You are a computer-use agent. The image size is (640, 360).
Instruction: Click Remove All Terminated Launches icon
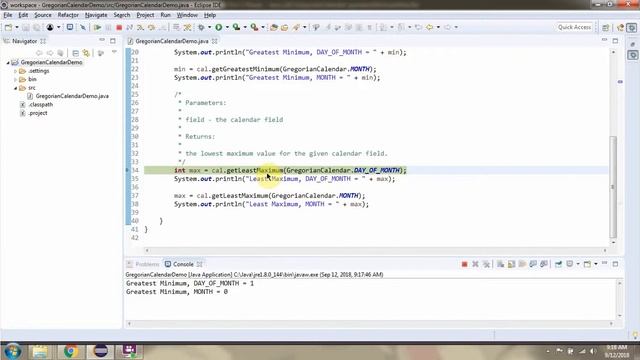coord(486,264)
